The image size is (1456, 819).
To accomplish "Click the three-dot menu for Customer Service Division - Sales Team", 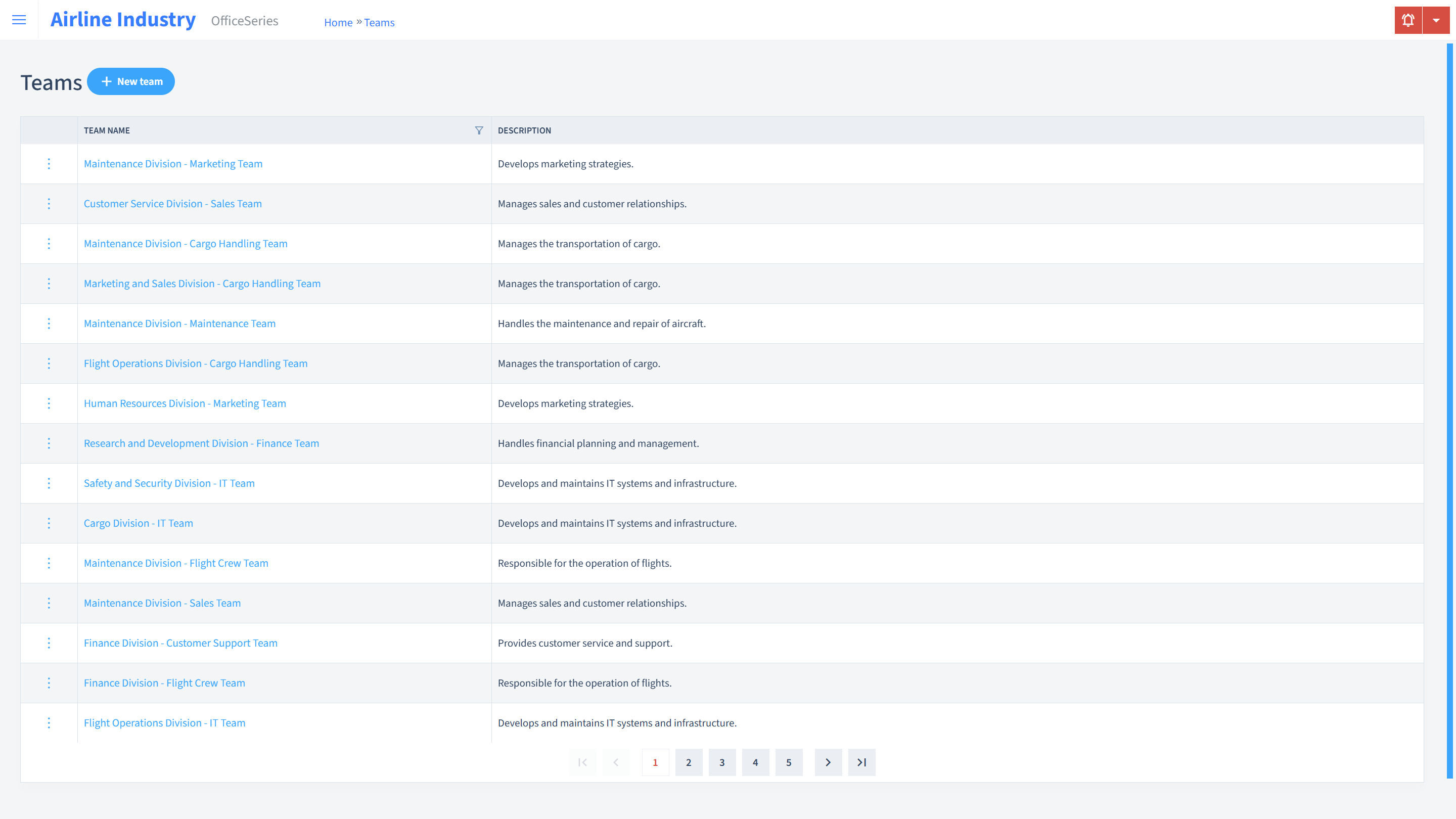I will point(48,203).
